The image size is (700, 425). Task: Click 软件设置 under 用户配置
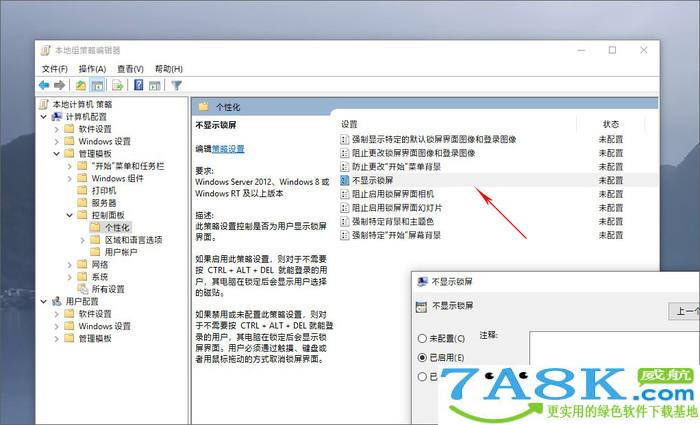click(95, 314)
